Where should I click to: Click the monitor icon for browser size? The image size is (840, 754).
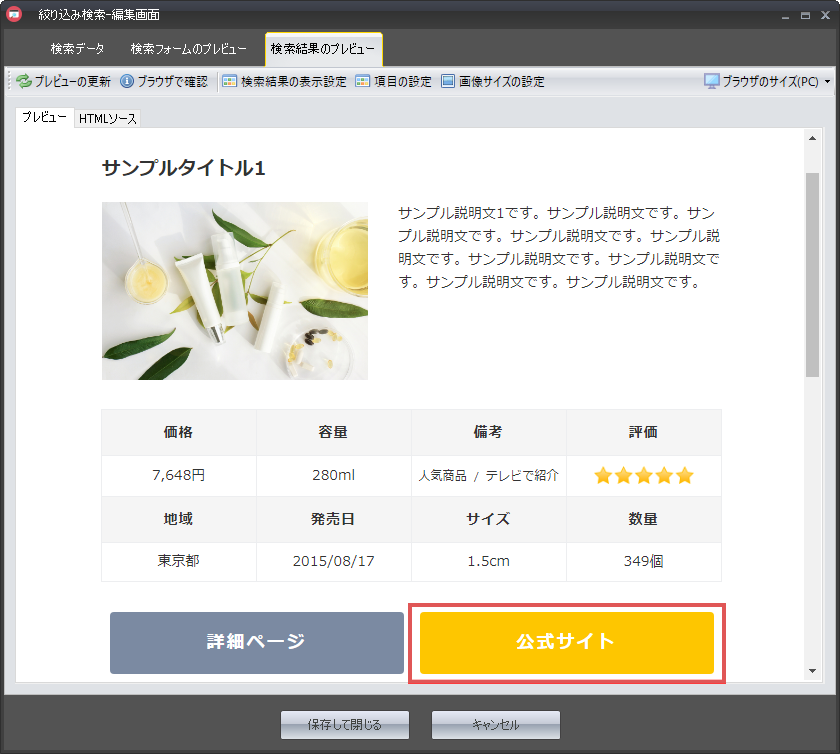[x=712, y=82]
